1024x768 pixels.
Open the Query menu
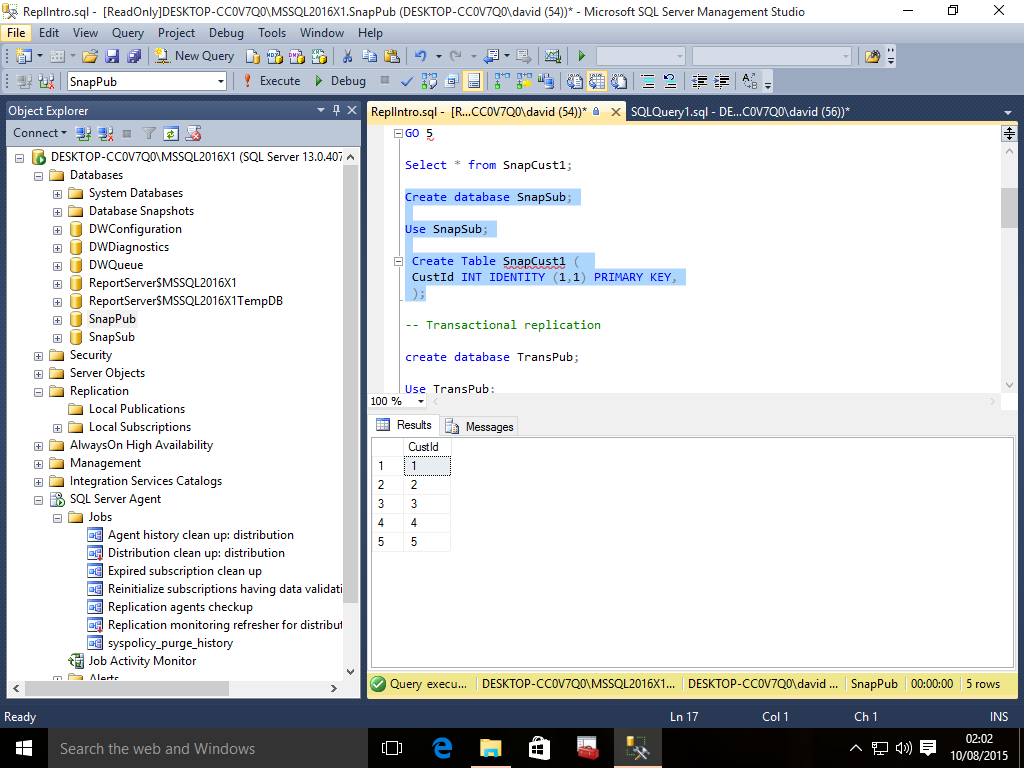click(127, 33)
